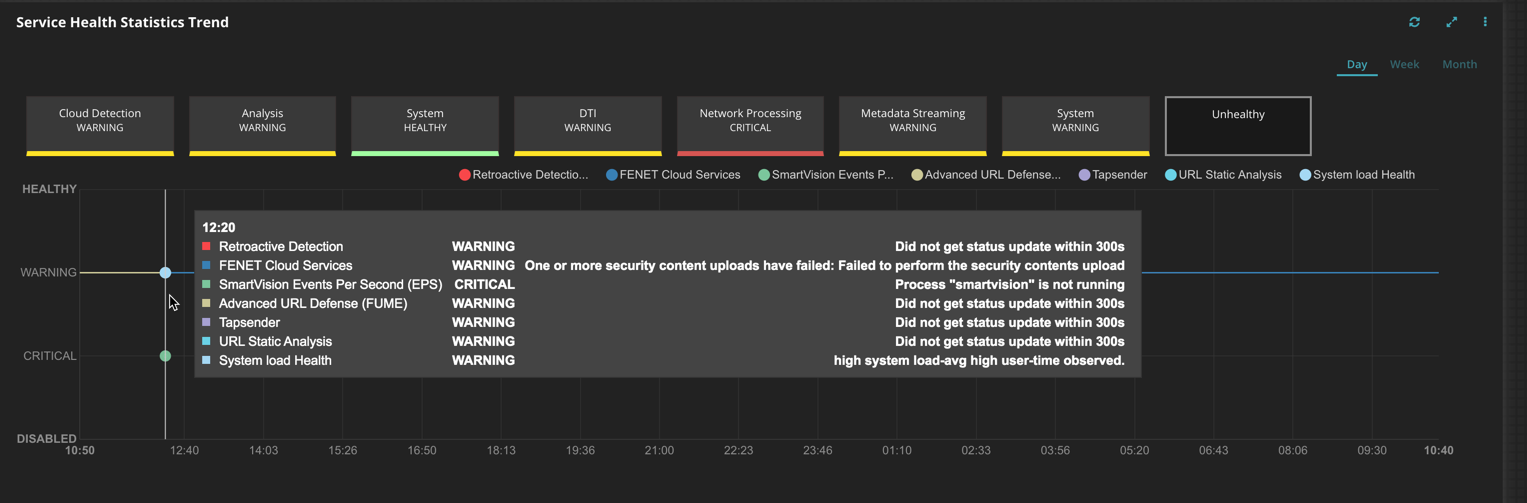This screenshot has width=1527, height=503.
Task: Switch to the Month tab
Action: [x=1459, y=64]
